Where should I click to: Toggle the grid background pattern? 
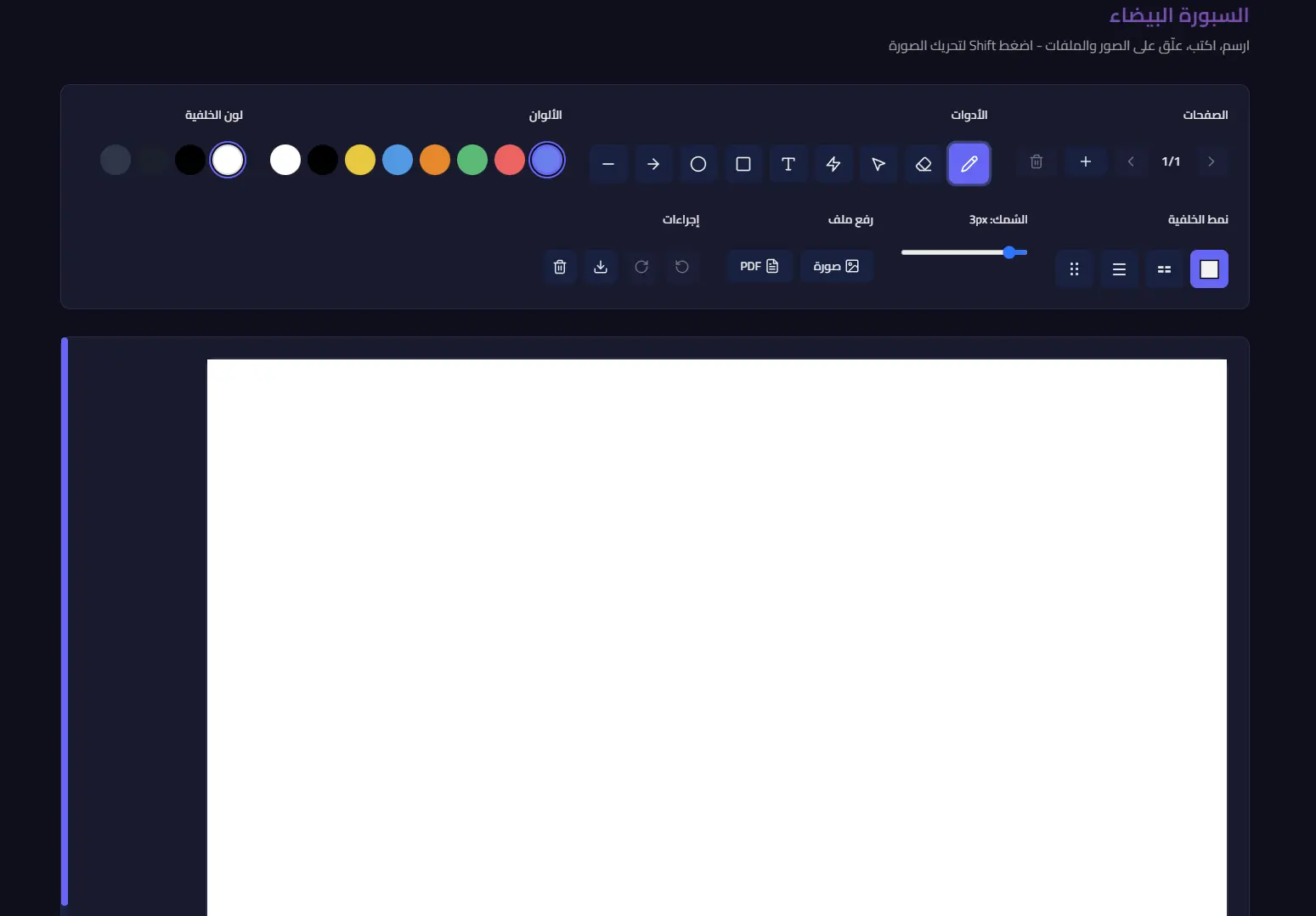coord(1164,269)
